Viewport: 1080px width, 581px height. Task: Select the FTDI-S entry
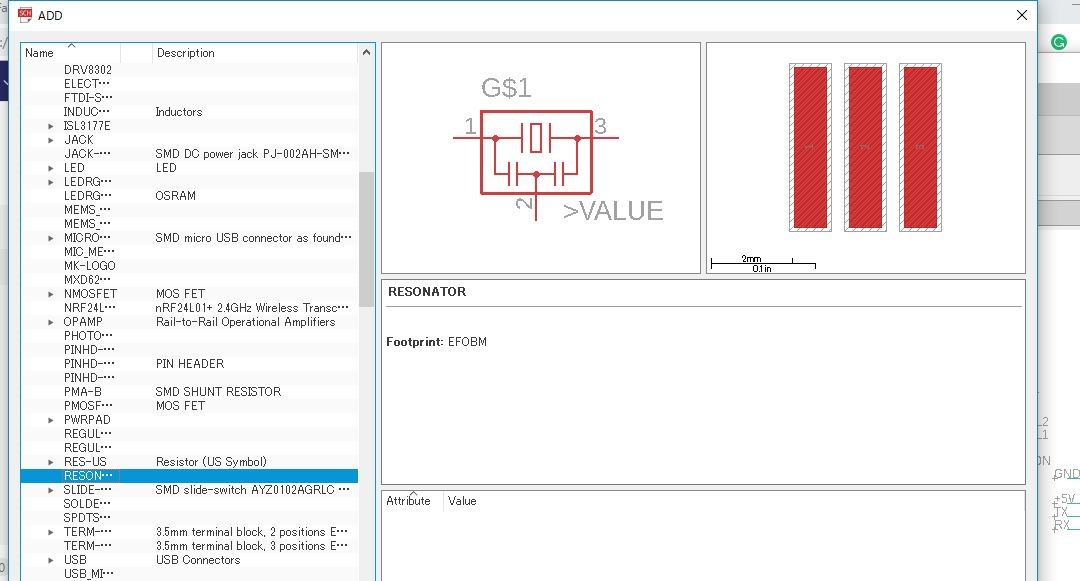88,98
